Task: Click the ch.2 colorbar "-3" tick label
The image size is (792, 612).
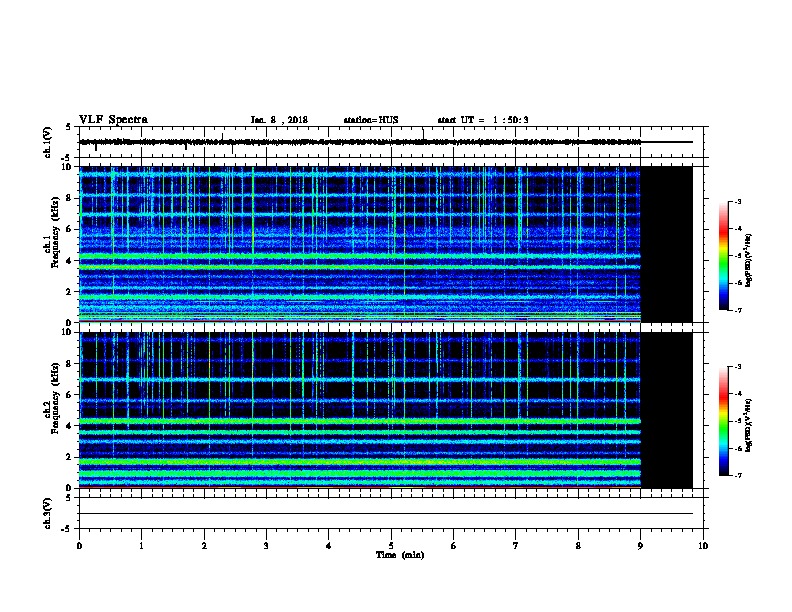Action: coord(738,367)
